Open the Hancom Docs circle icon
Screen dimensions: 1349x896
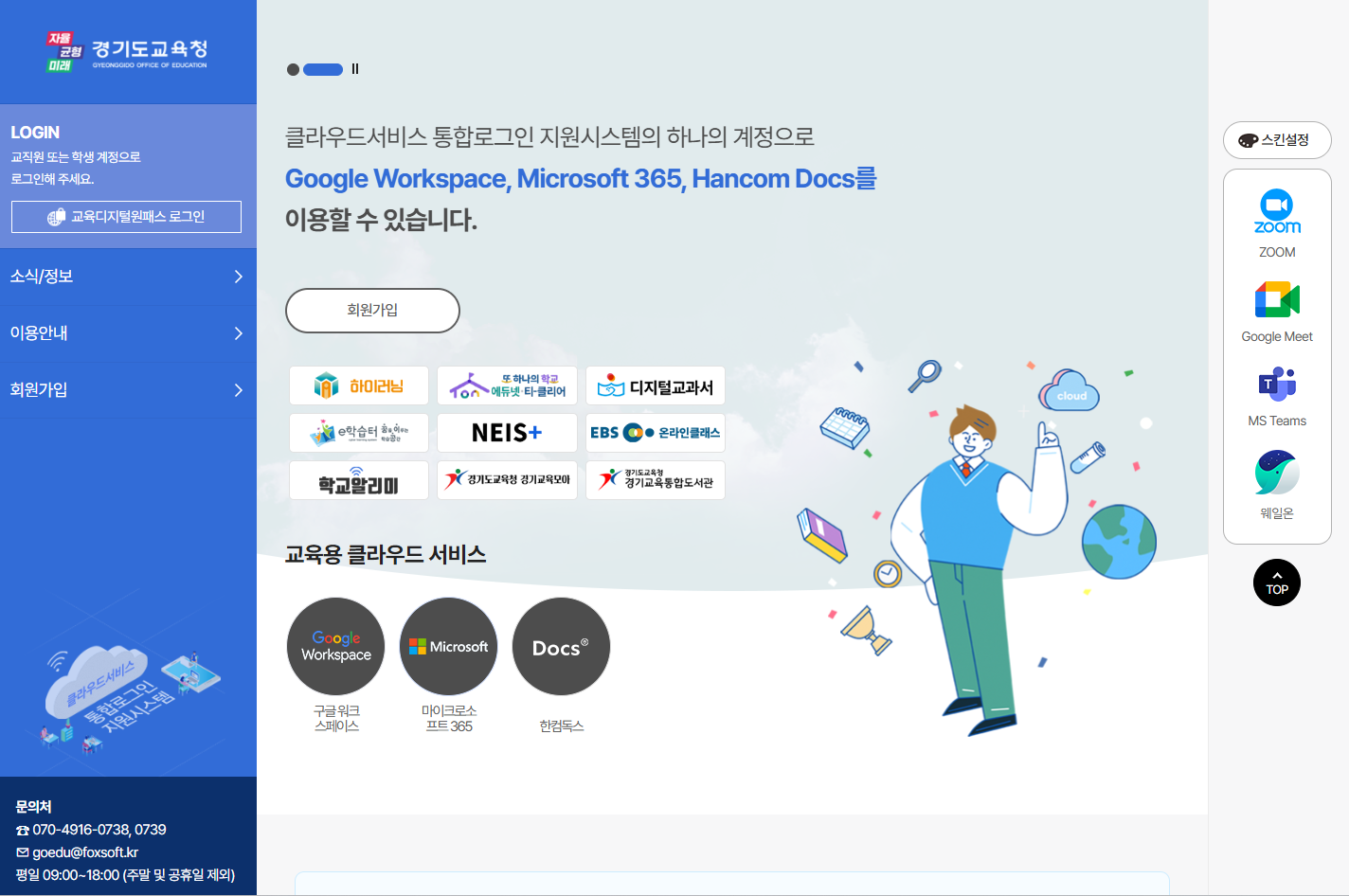click(561, 647)
